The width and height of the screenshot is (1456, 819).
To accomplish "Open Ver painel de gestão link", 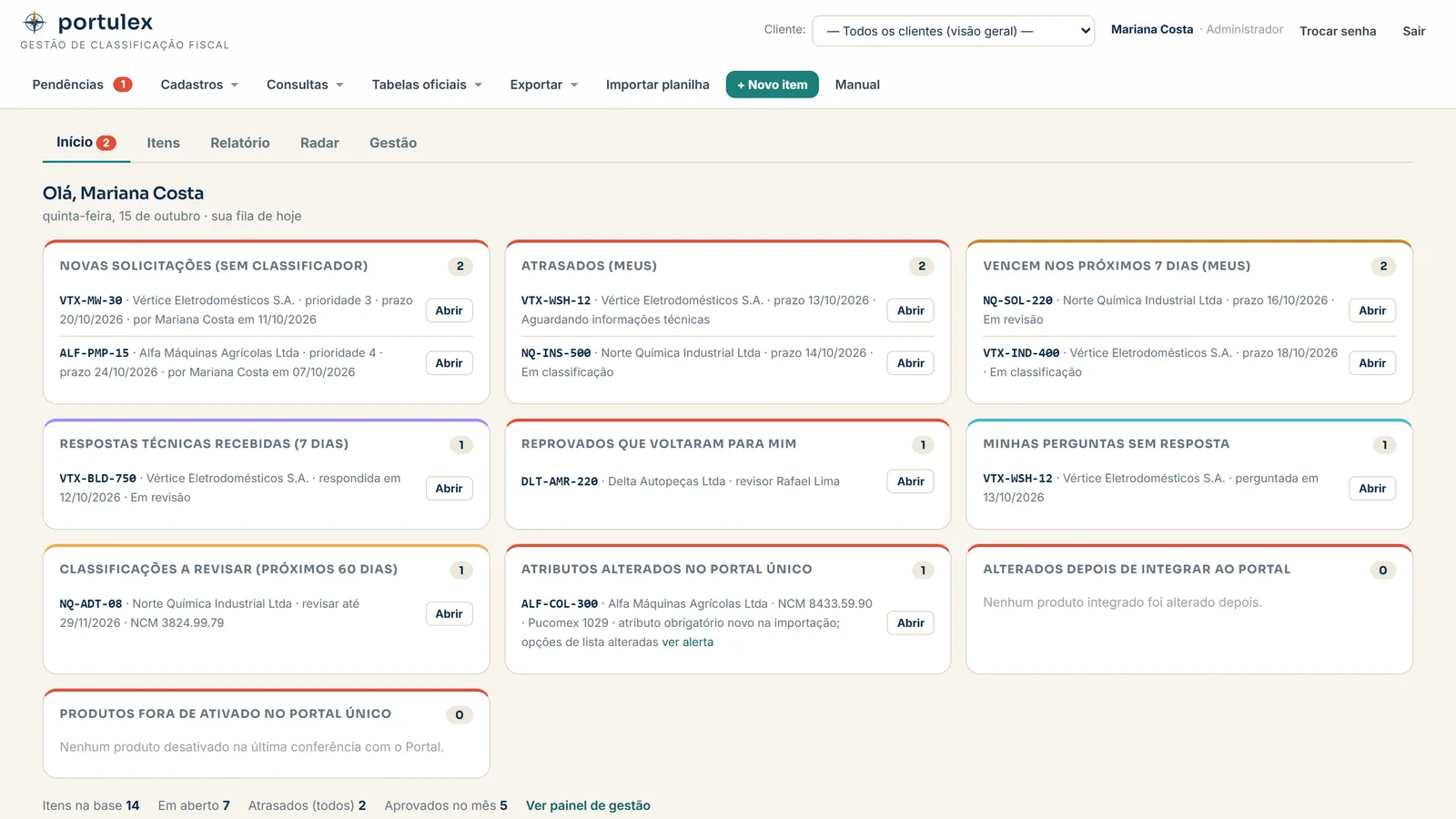I will 588,805.
